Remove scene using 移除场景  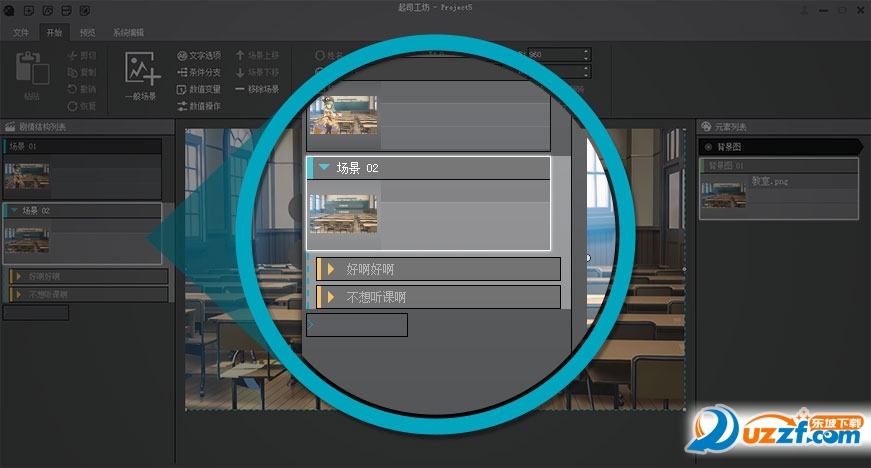257,89
